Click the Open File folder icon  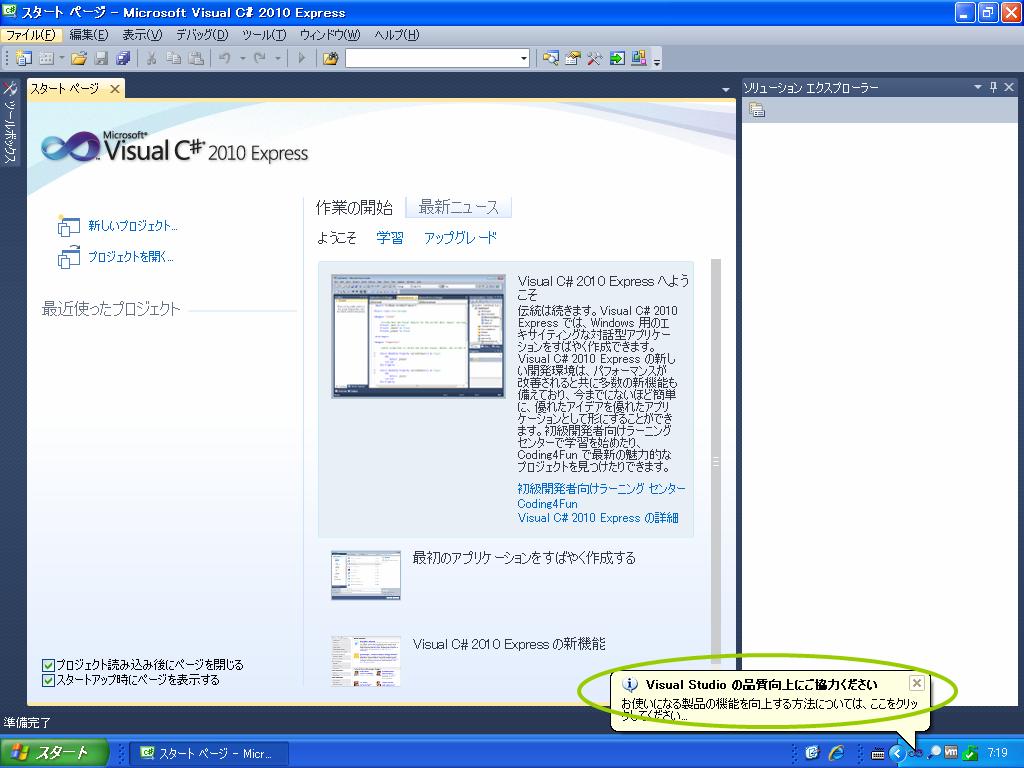coord(78,58)
